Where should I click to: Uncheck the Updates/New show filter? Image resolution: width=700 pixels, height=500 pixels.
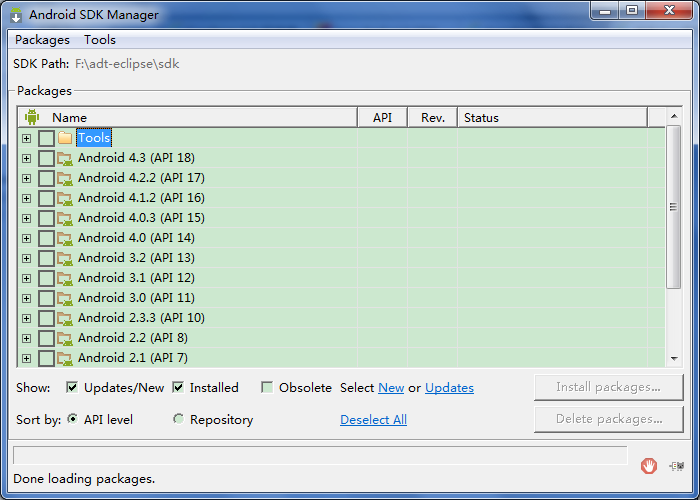pyautogui.click(x=72, y=387)
